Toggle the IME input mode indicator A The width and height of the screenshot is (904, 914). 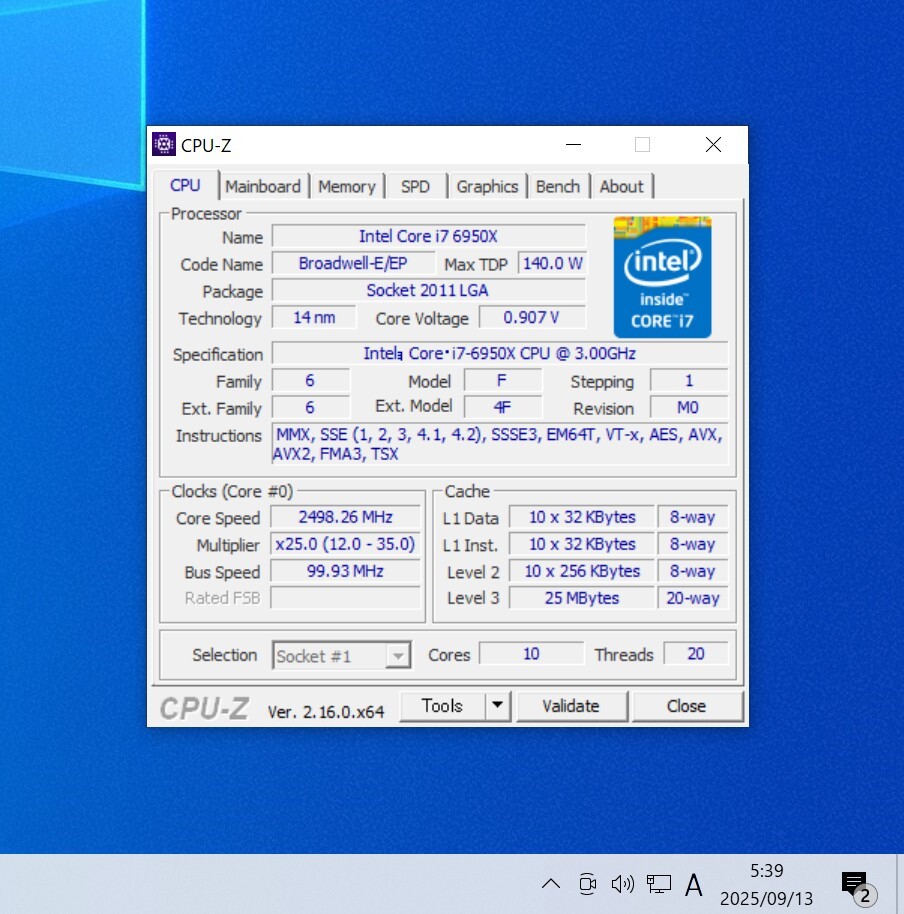click(694, 884)
